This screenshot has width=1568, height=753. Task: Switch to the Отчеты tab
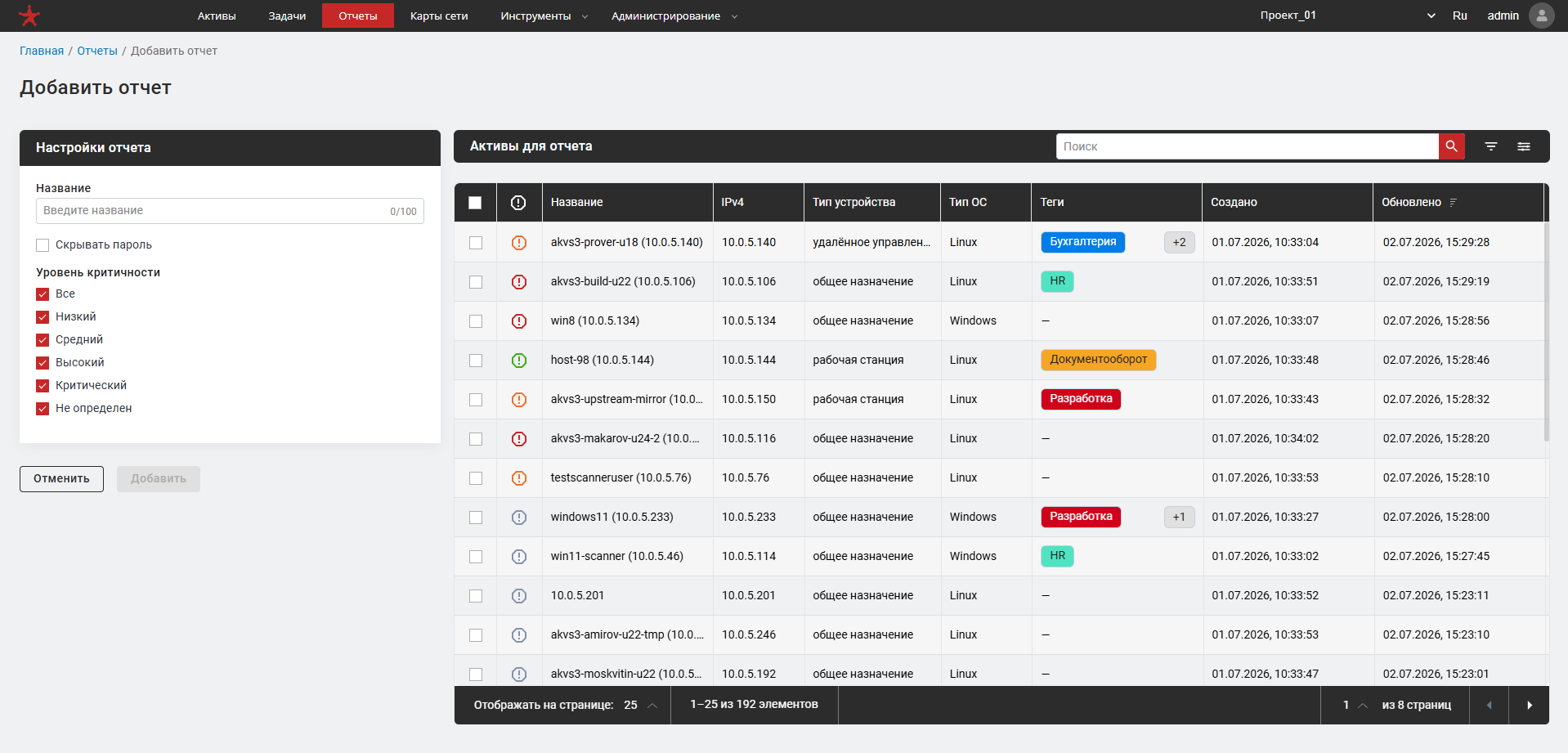click(x=358, y=16)
